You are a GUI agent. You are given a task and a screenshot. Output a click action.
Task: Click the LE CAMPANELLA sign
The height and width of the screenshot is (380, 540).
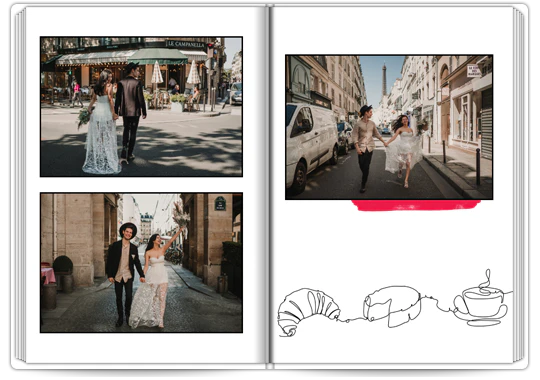[x=186, y=44]
